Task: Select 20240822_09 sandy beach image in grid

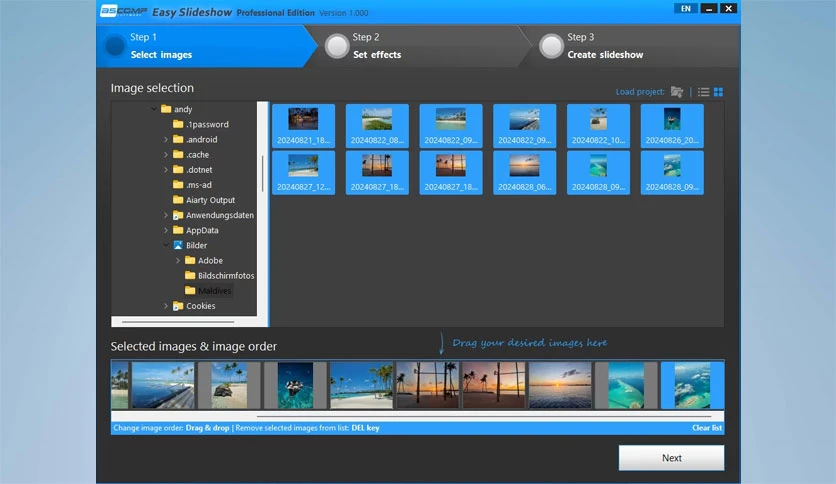Action: [x=451, y=126]
